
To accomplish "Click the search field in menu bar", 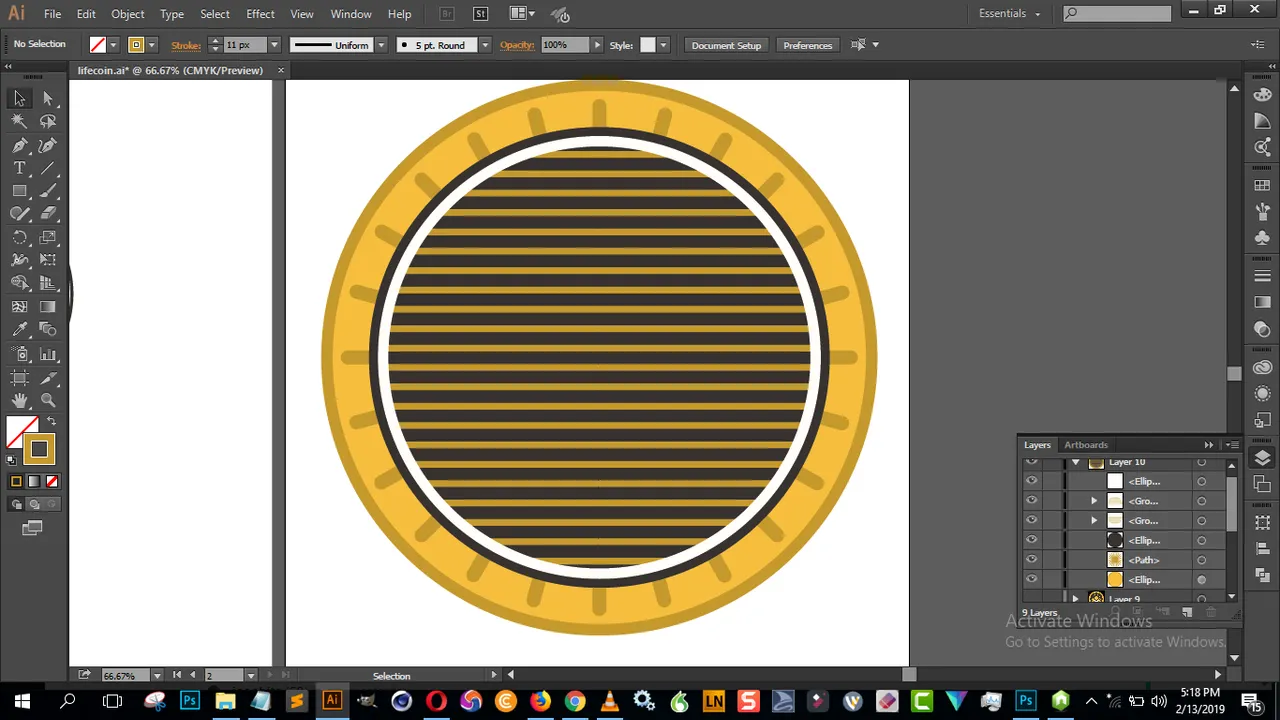I will coord(1116,13).
